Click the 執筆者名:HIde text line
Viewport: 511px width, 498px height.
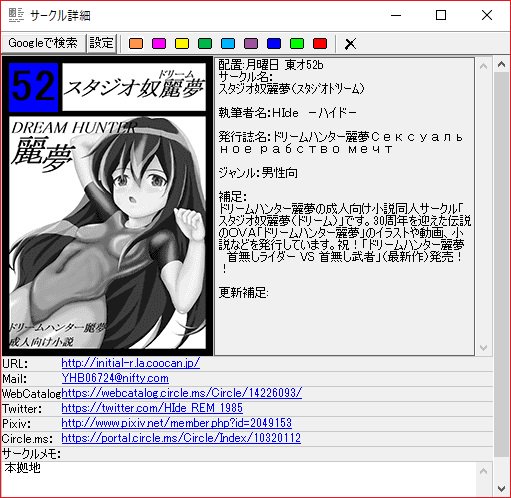pos(287,113)
